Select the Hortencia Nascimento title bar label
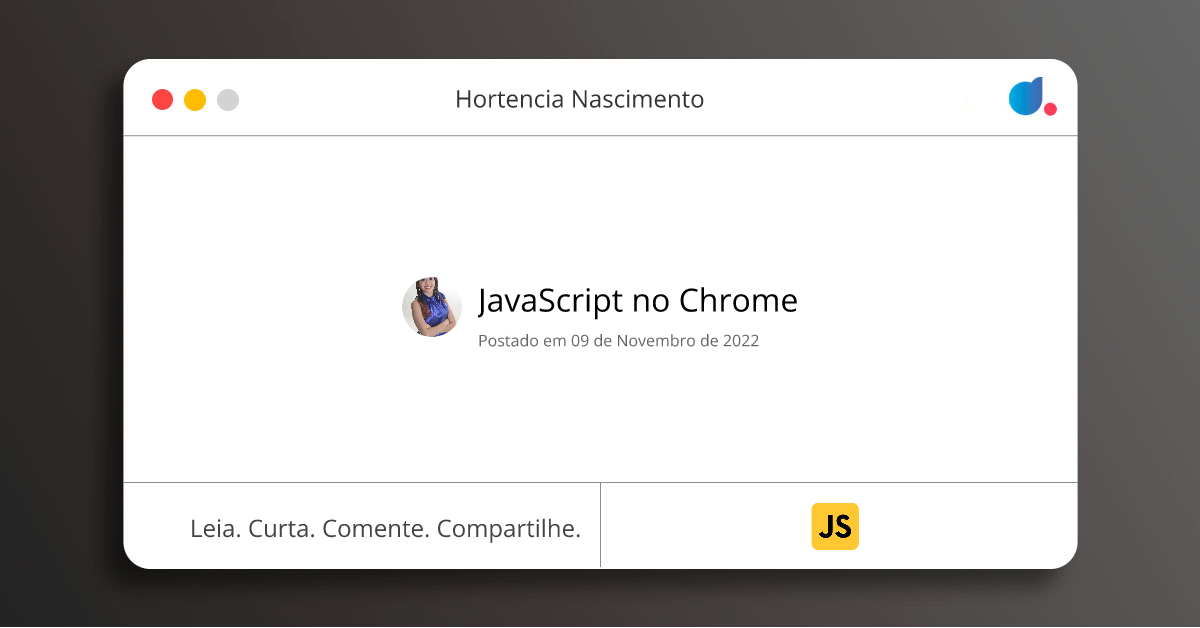1200x628 pixels. tap(580, 99)
